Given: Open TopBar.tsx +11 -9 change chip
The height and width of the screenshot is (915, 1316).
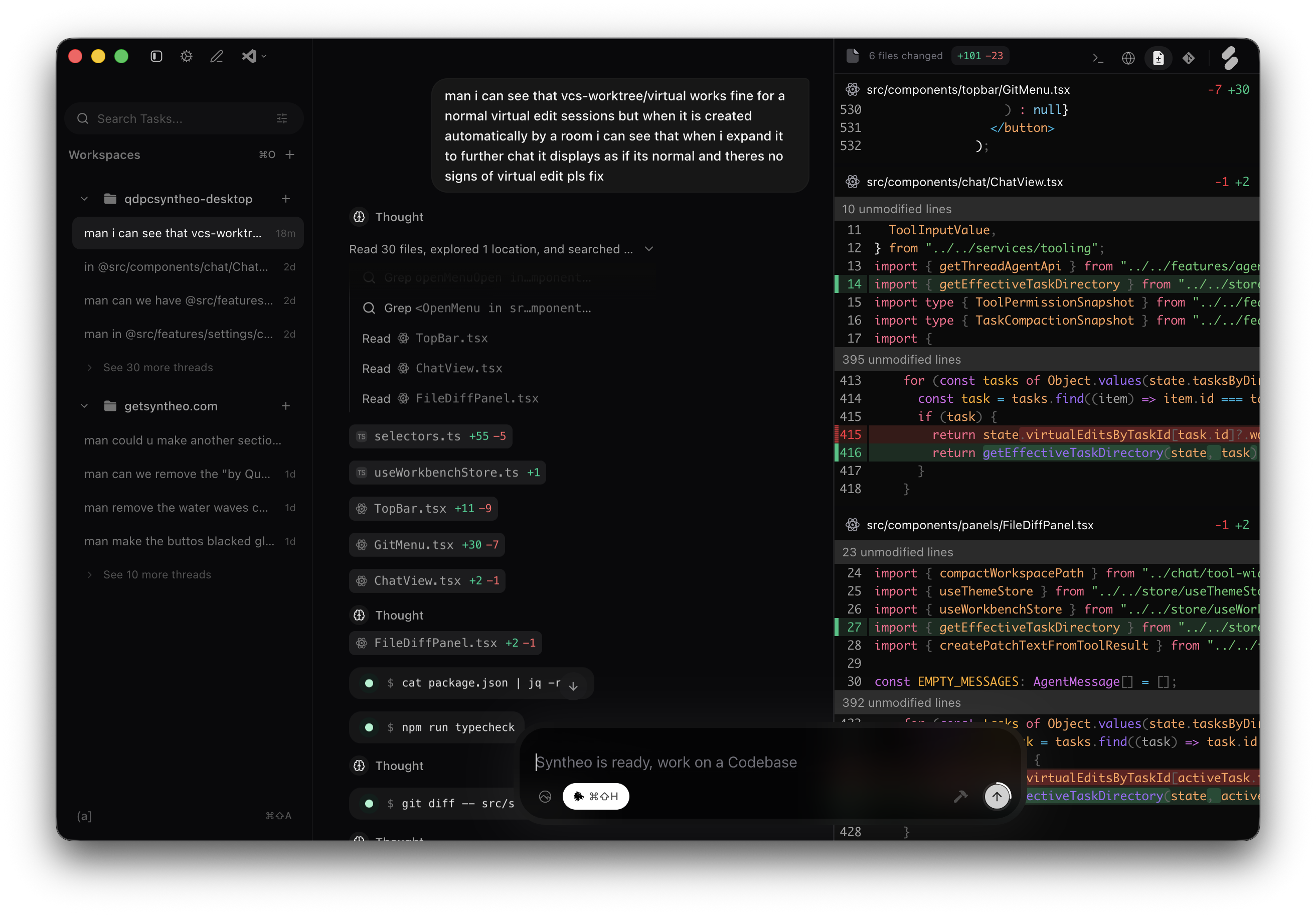Looking at the screenshot, I should click(x=423, y=509).
